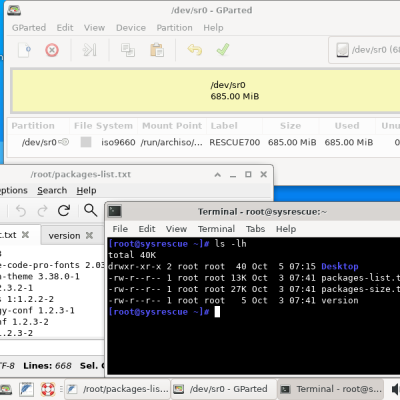
Task: Close the version tab with its X
Action: point(89,235)
